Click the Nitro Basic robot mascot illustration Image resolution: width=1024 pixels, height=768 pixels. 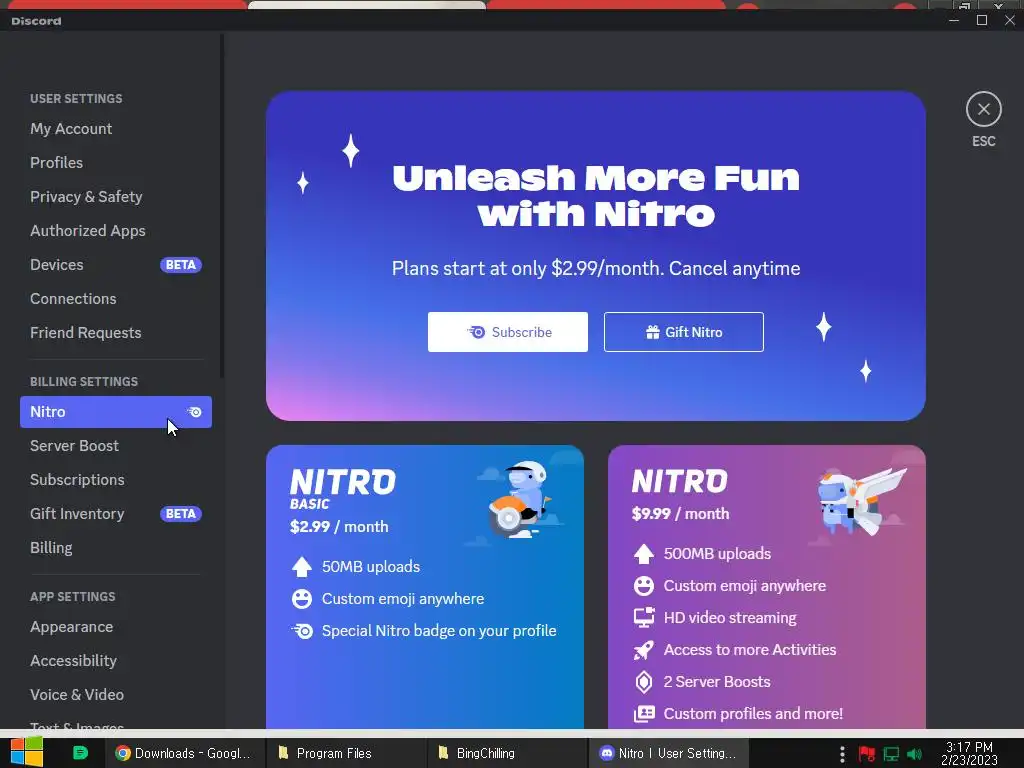coord(520,500)
